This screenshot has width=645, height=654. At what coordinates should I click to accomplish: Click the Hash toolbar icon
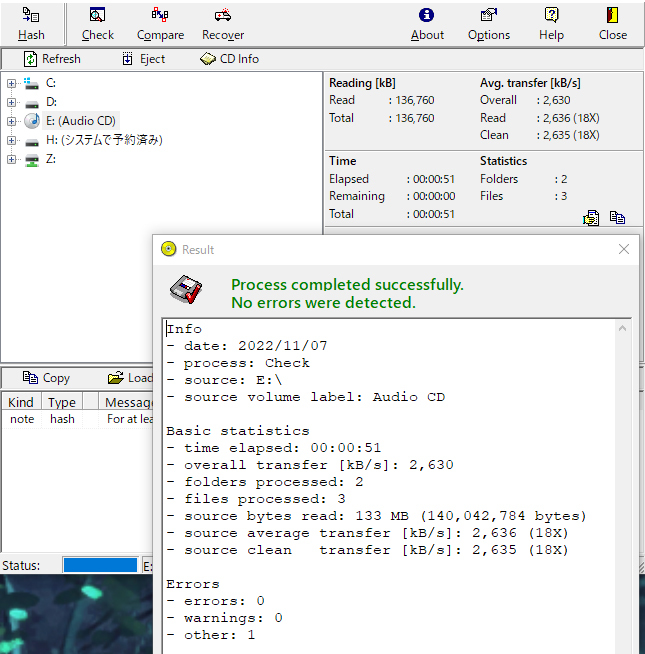tap(31, 23)
